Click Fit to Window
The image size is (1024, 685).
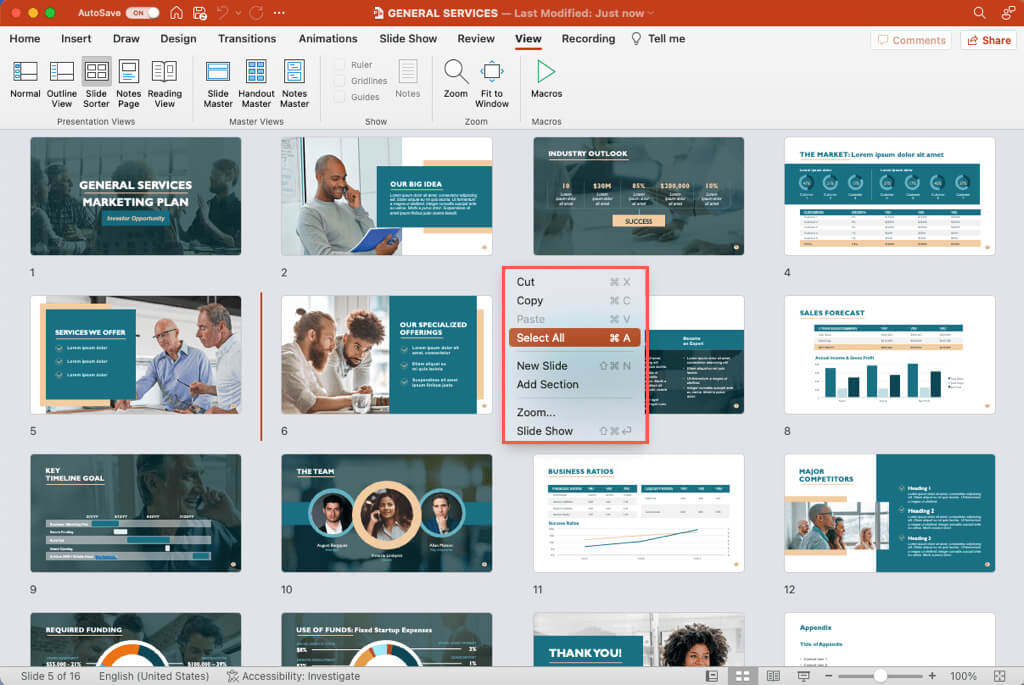(492, 84)
